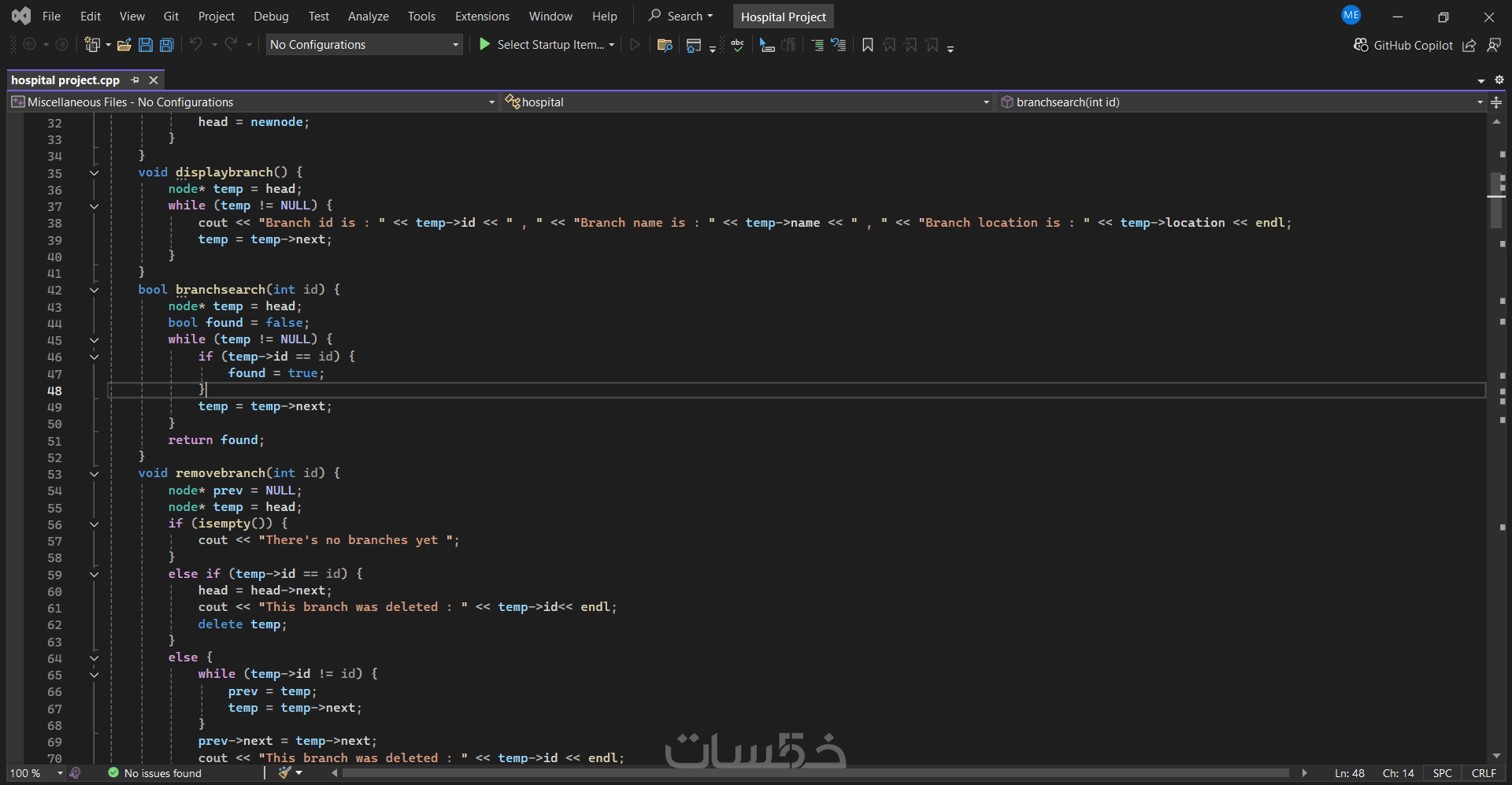Click the Select Startup Item button label
The width and height of the screenshot is (1512, 785).
click(550, 45)
